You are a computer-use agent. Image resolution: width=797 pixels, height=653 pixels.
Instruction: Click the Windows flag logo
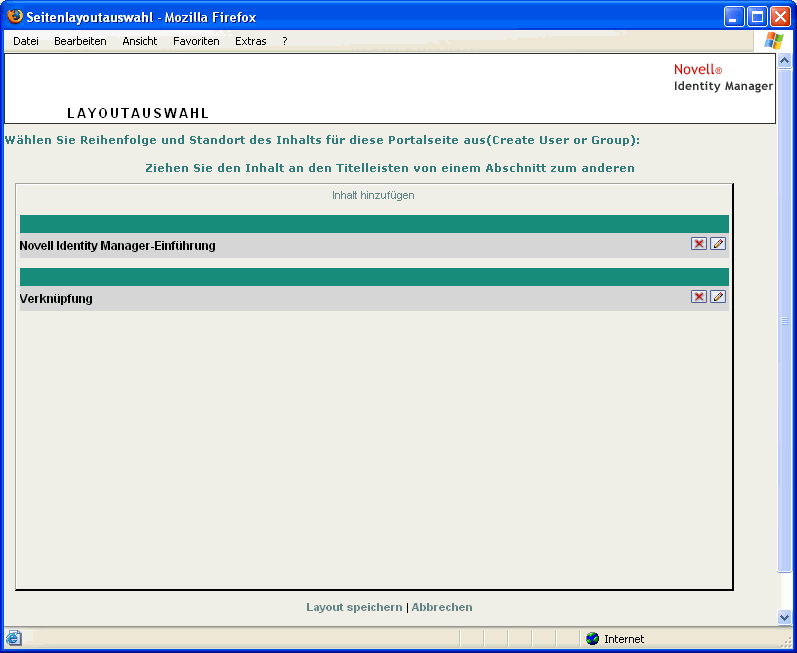[774, 41]
